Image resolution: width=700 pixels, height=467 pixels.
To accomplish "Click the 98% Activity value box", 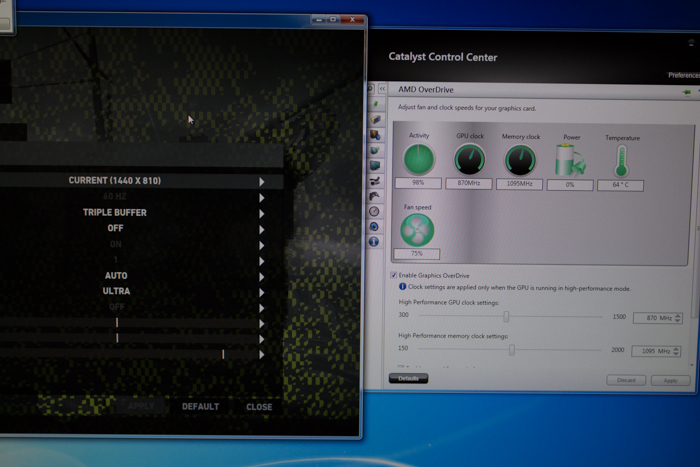I will [x=418, y=183].
